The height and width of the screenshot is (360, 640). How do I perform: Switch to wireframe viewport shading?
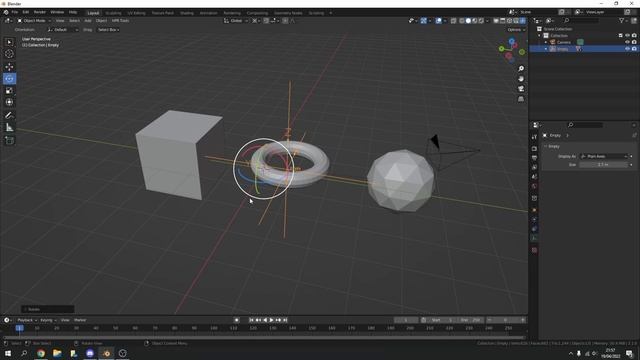click(x=462, y=21)
